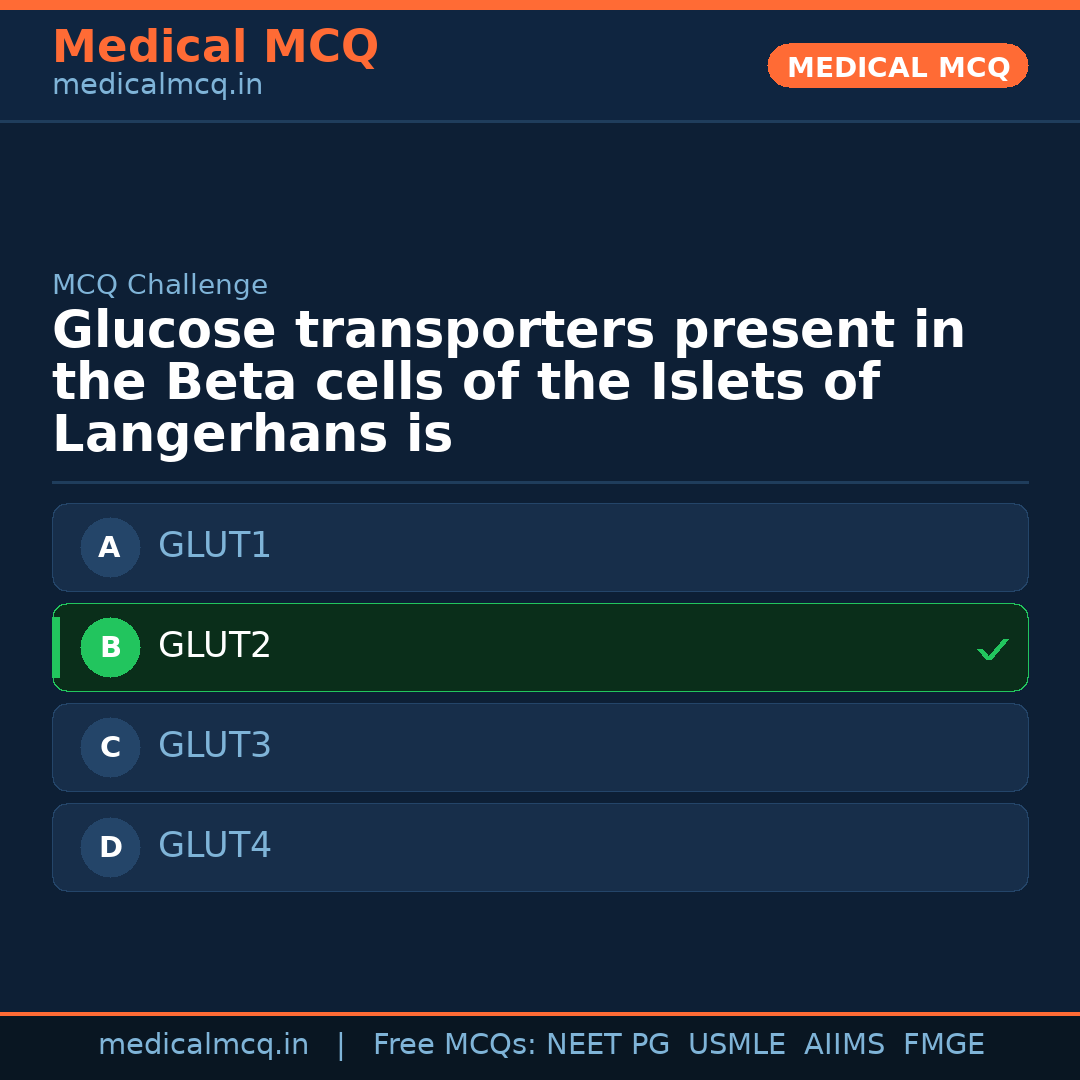Click FMGE in the footer
The height and width of the screenshot is (1080, 1080).
(943, 1045)
